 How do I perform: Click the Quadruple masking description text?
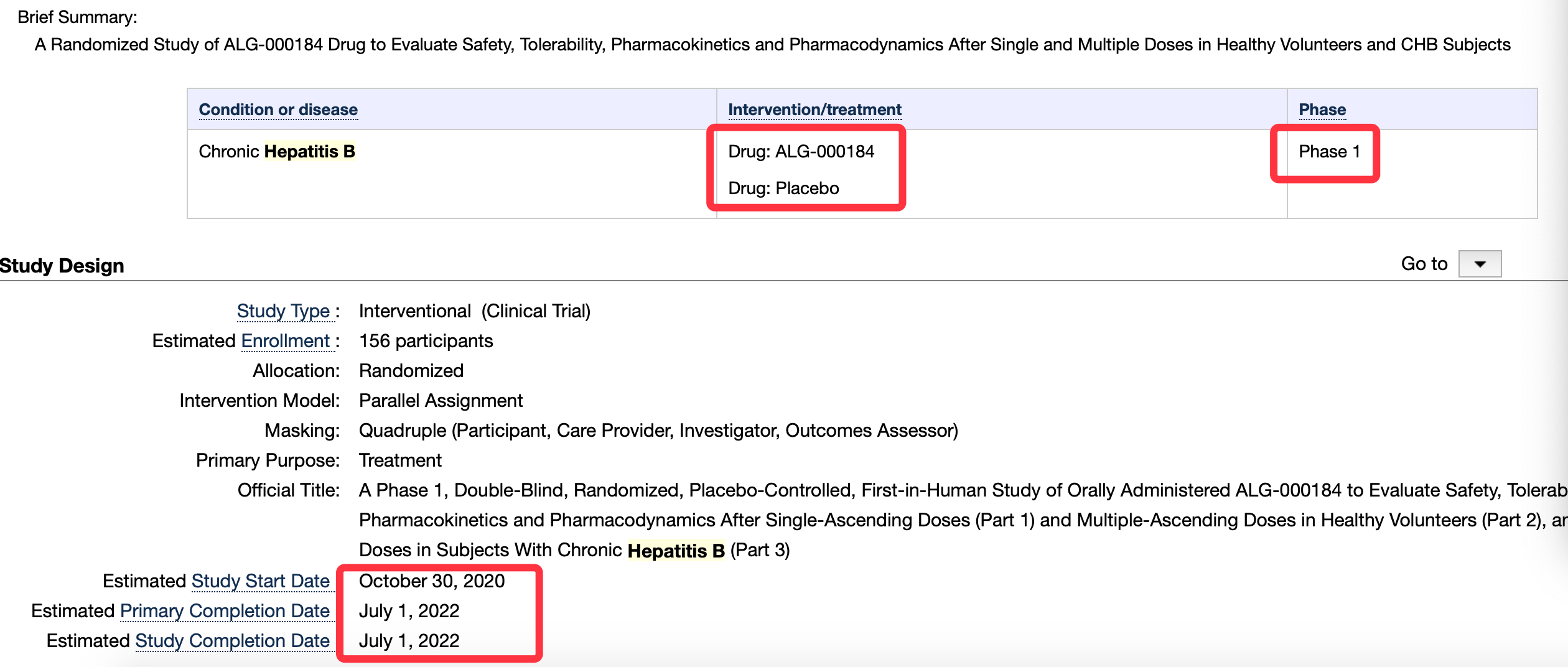click(658, 431)
